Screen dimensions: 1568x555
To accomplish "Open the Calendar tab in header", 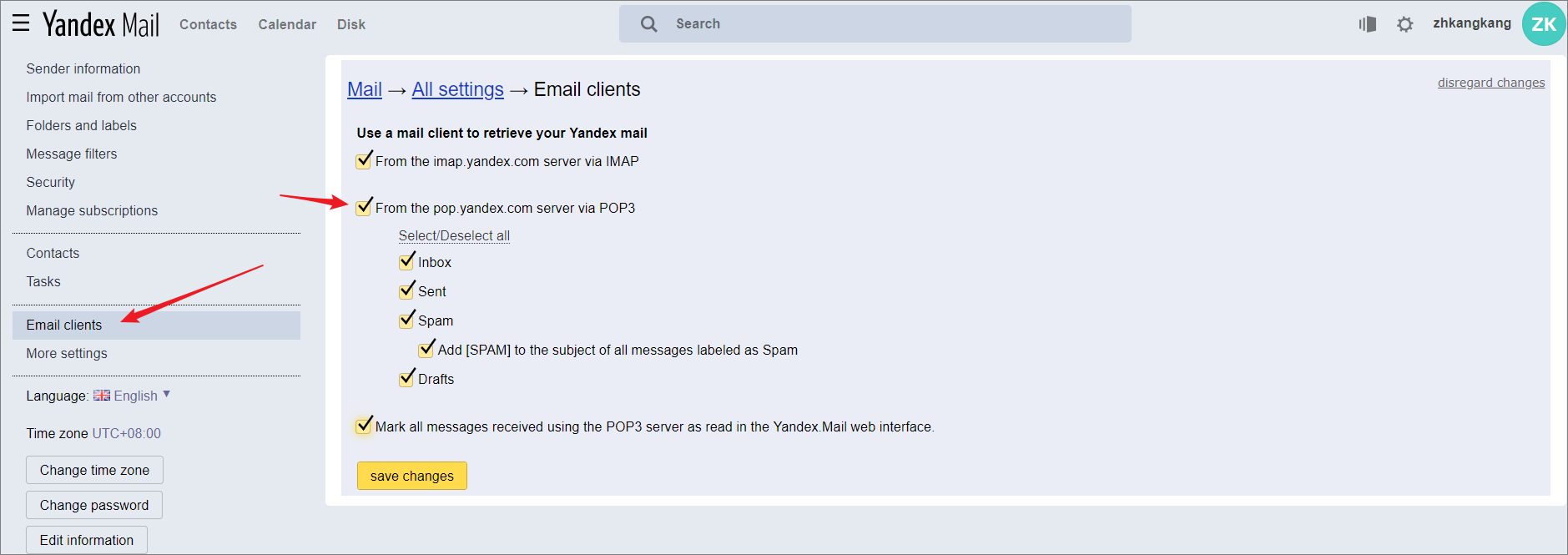I will click(x=287, y=25).
